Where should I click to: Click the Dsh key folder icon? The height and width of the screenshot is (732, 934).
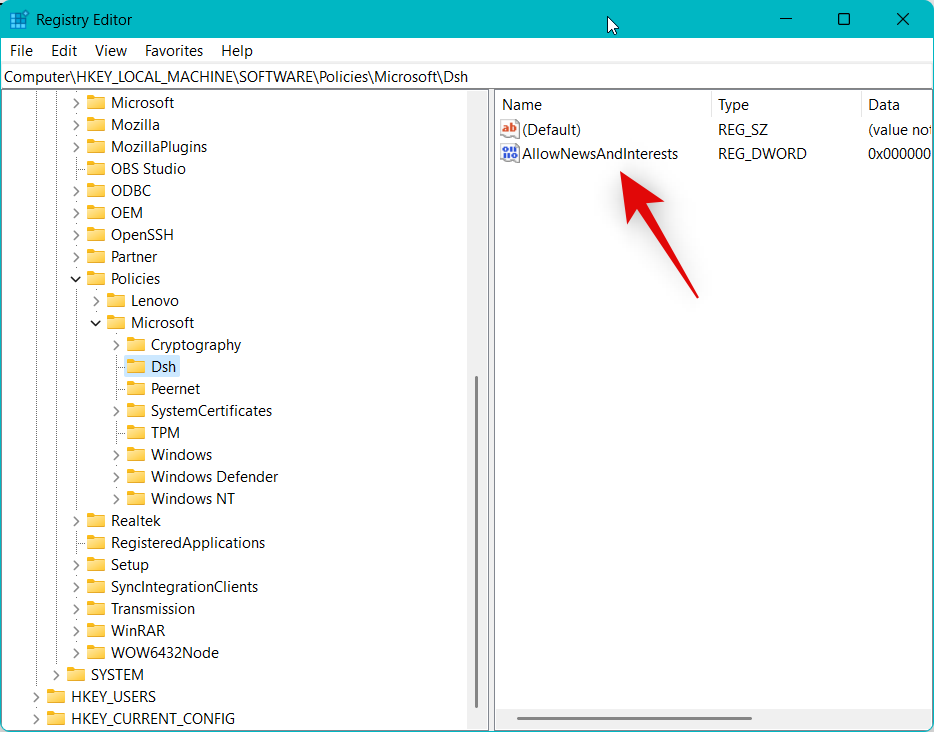click(x=136, y=366)
